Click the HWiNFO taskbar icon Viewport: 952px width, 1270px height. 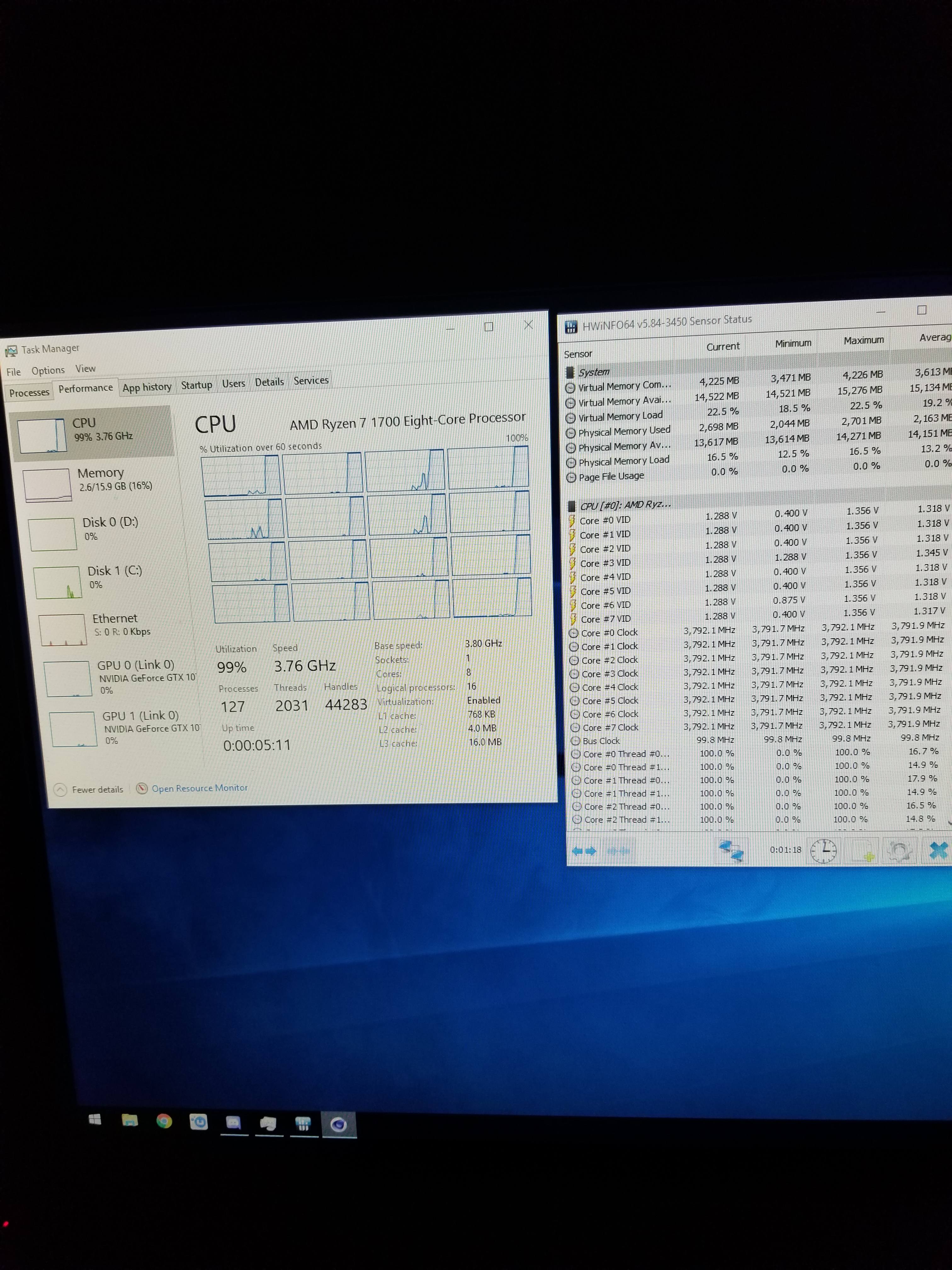[303, 1124]
